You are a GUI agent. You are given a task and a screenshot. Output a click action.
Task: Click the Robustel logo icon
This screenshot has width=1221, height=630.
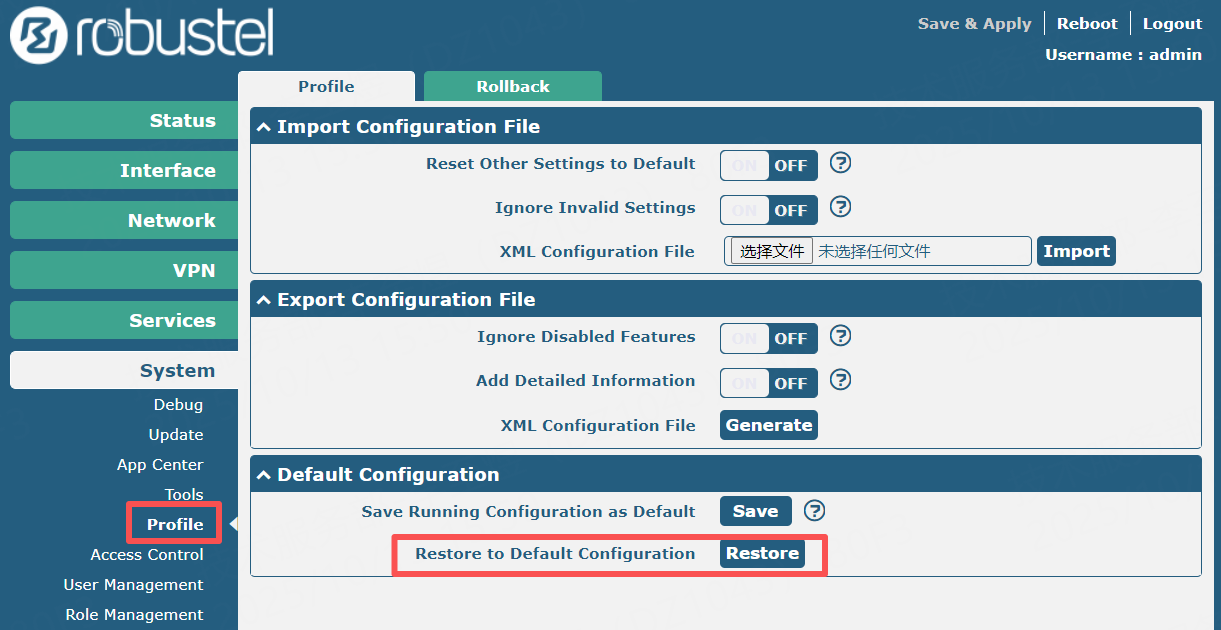pyautogui.click(x=36, y=38)
